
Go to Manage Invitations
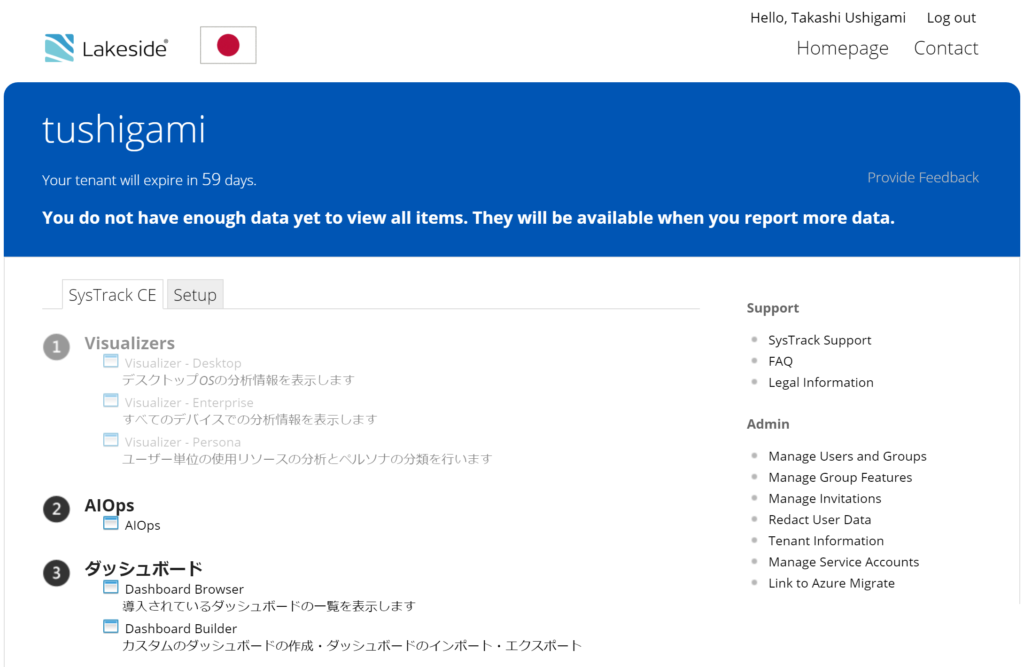[x=825, y=498]
